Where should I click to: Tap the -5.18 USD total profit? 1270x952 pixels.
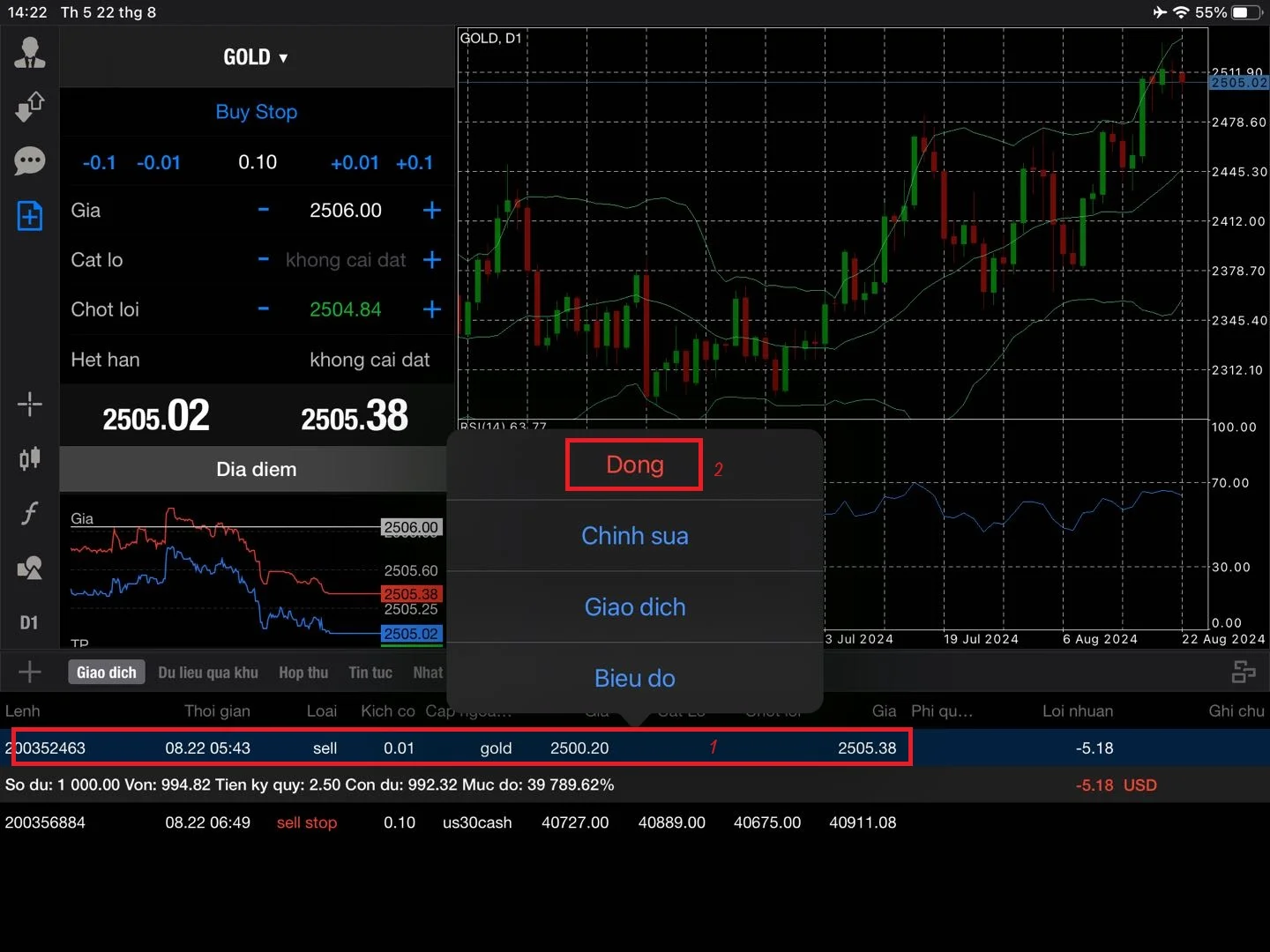pos(1116,785)
